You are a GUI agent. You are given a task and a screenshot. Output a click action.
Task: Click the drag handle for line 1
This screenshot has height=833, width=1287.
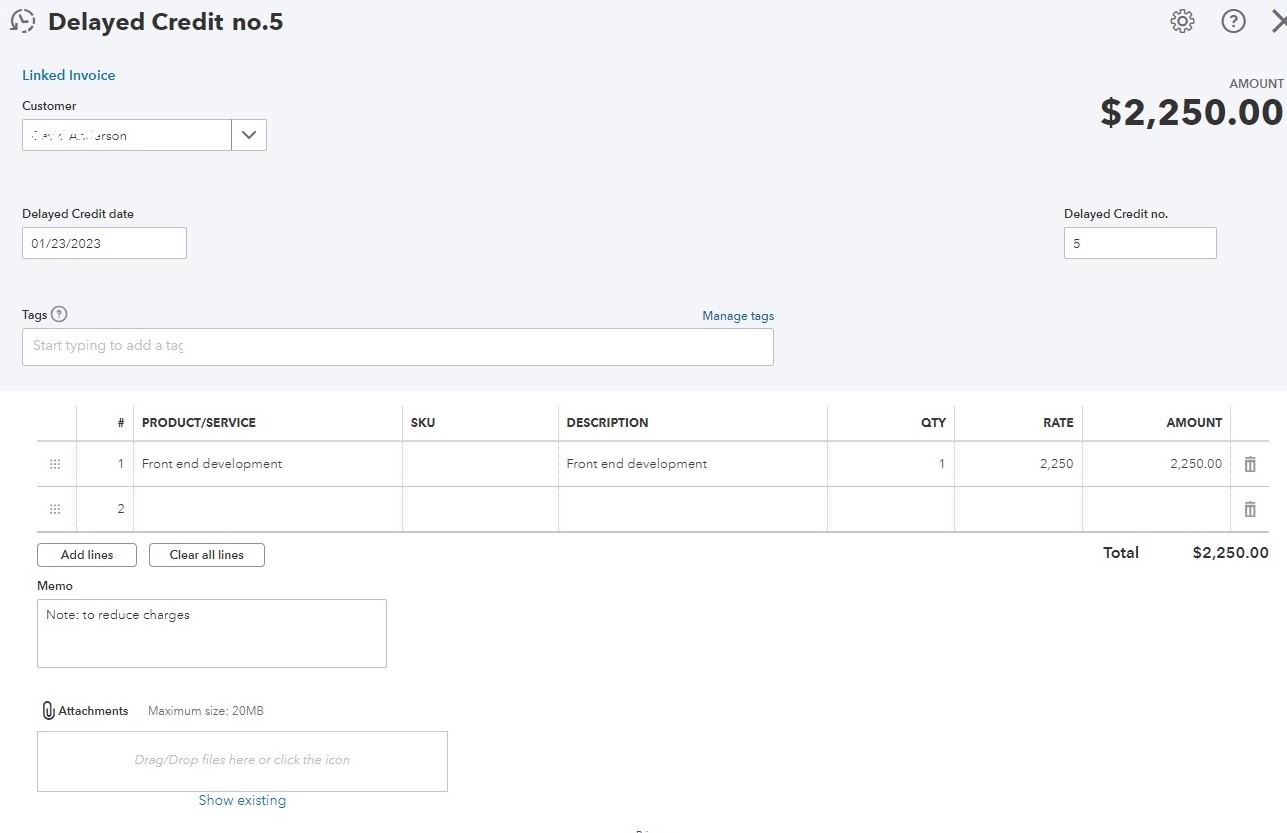click(55, 464)
